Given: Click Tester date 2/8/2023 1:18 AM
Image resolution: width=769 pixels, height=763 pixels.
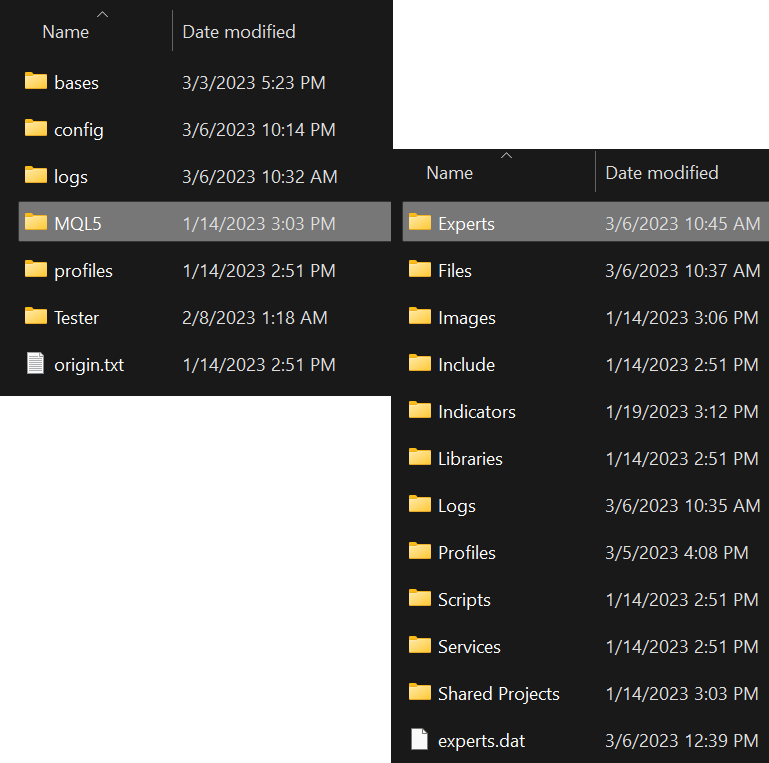Looking at the screenshot, I should click(255, 318).
